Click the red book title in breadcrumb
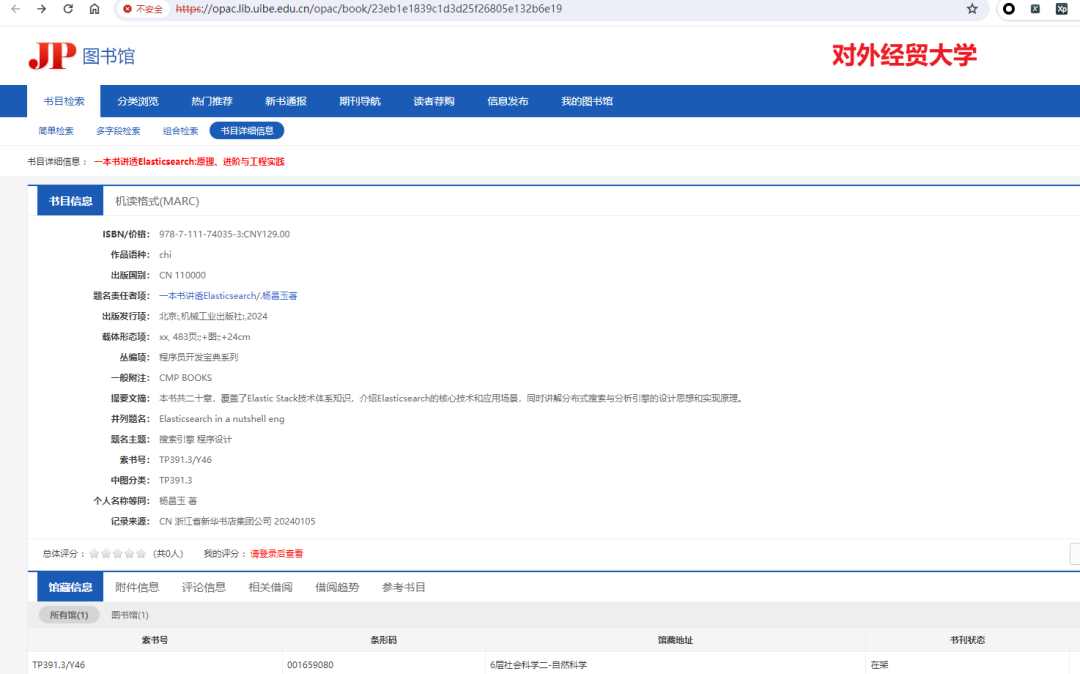 tap(189, 162)
